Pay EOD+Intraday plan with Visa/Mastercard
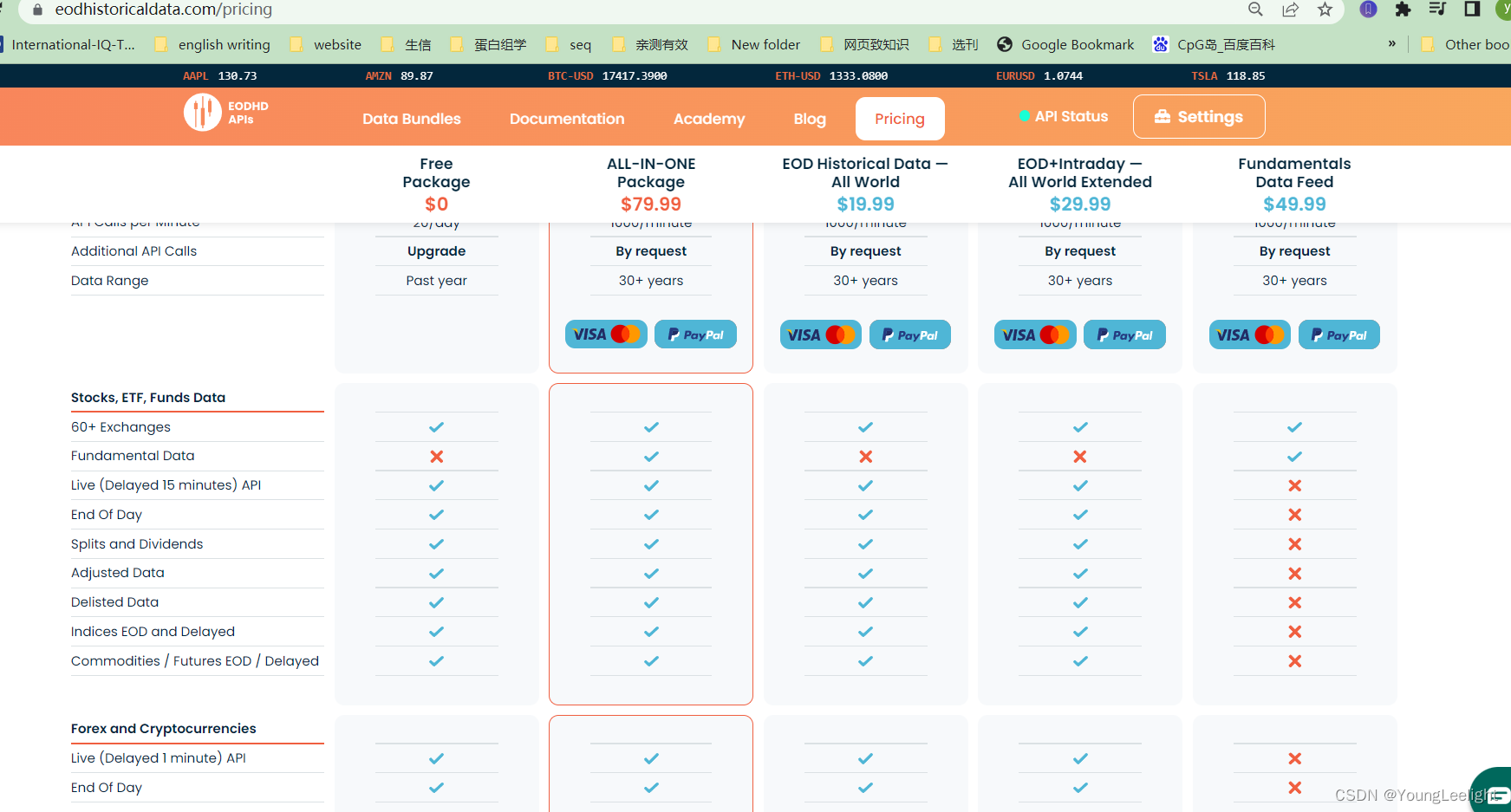Viewport: 1511px width, 812px height. pyautogui.click(x=1035, y=335)
